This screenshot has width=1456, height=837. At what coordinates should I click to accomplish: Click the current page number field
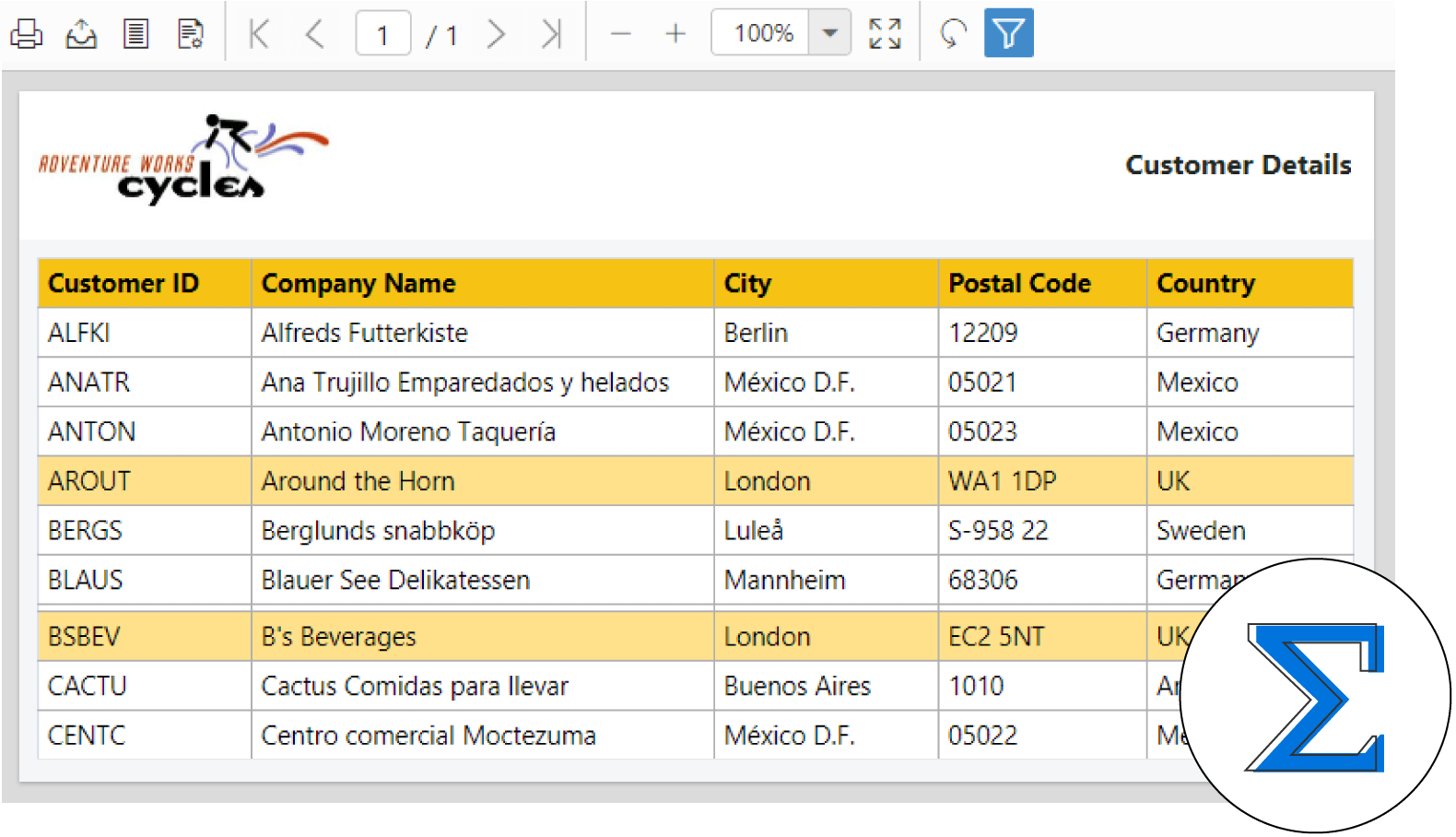(382, 35)
